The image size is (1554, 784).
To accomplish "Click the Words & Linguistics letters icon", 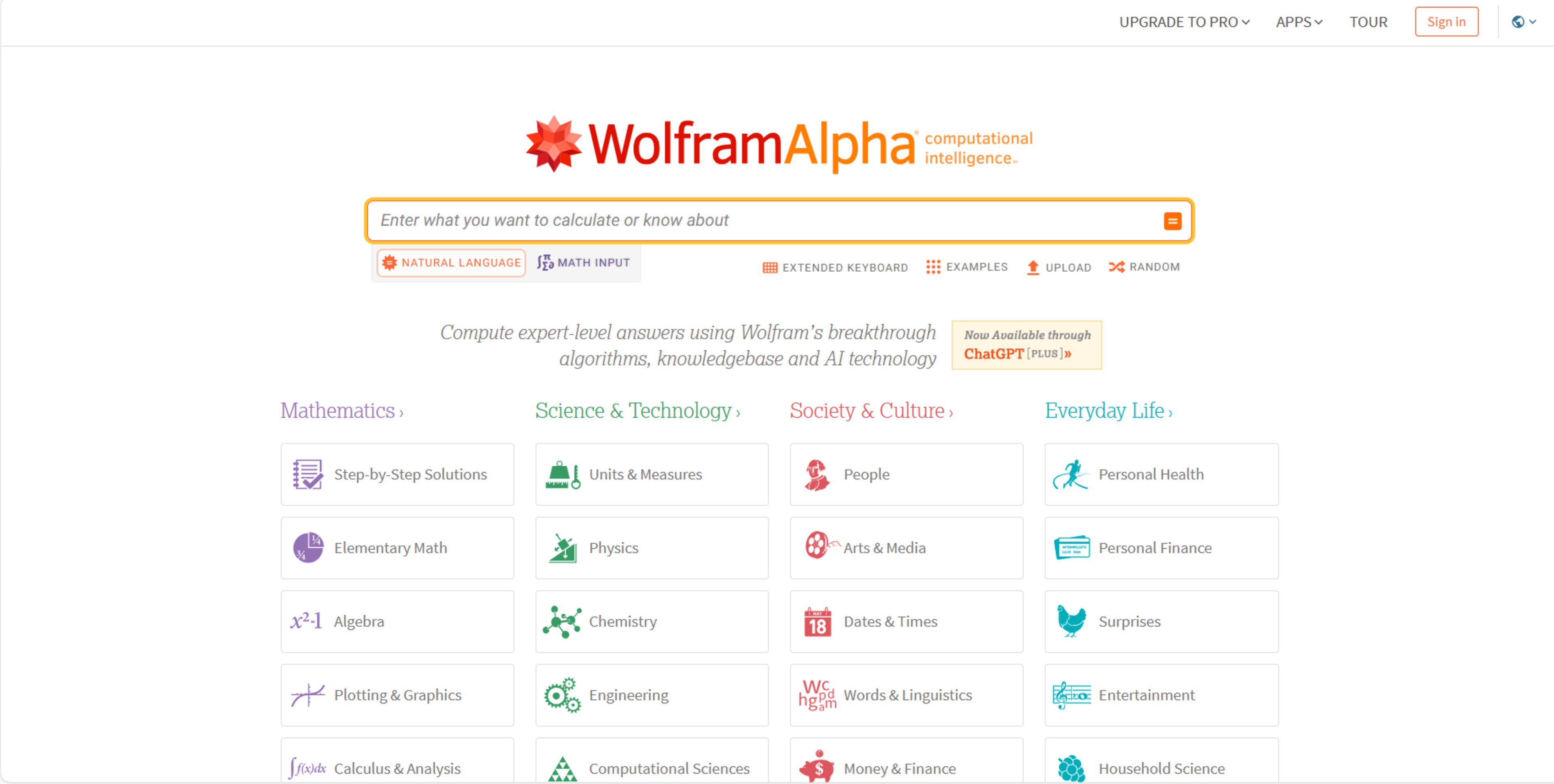I will [x=817, y=695].
